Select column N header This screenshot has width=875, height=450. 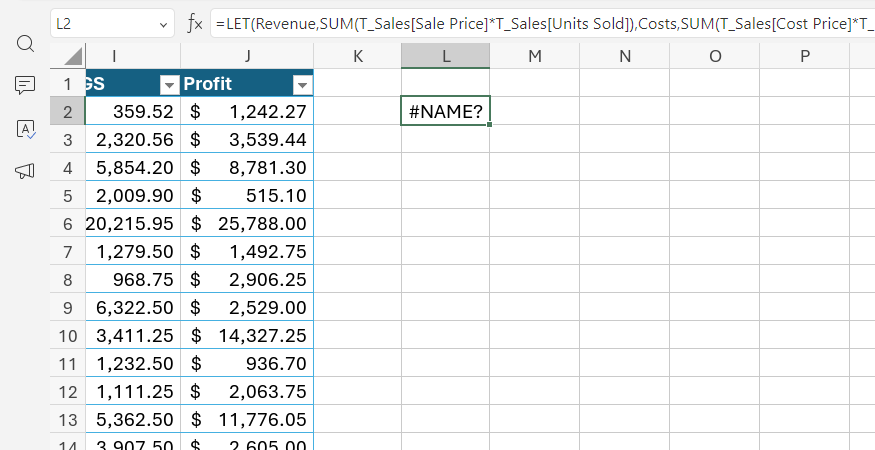pyautogui.click(x=624, y=56)
